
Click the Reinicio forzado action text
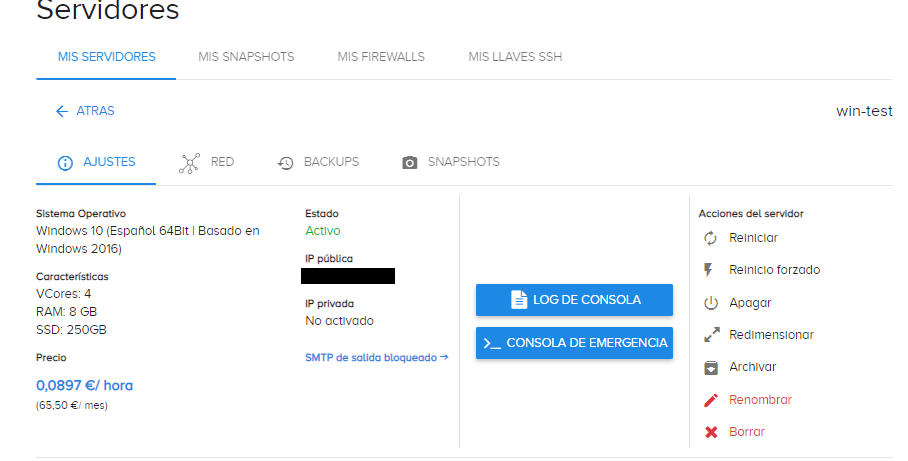pos(775,270)
